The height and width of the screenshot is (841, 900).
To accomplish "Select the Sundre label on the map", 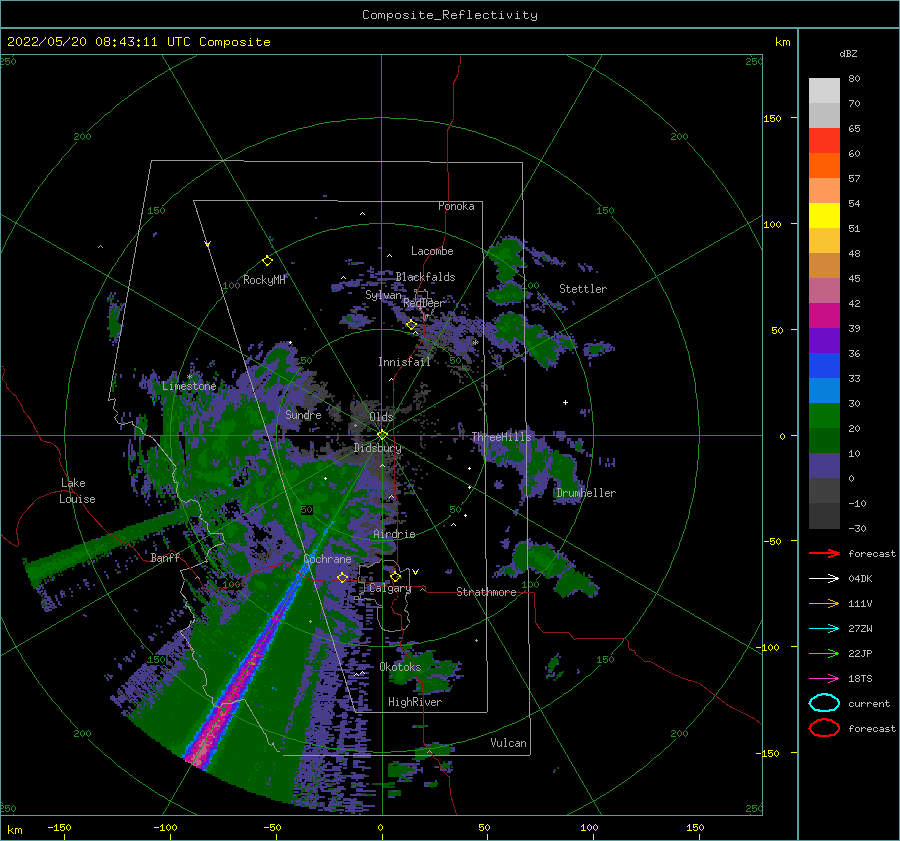I will point(303,414).
